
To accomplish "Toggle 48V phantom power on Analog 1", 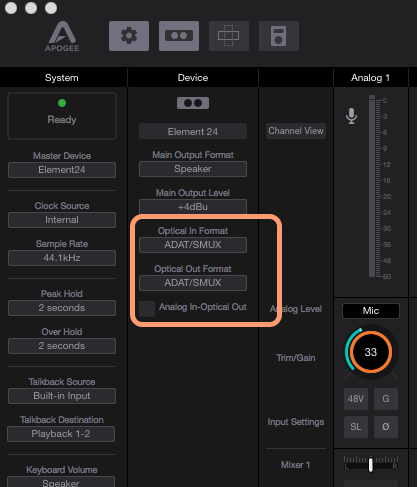I will 356,399.
